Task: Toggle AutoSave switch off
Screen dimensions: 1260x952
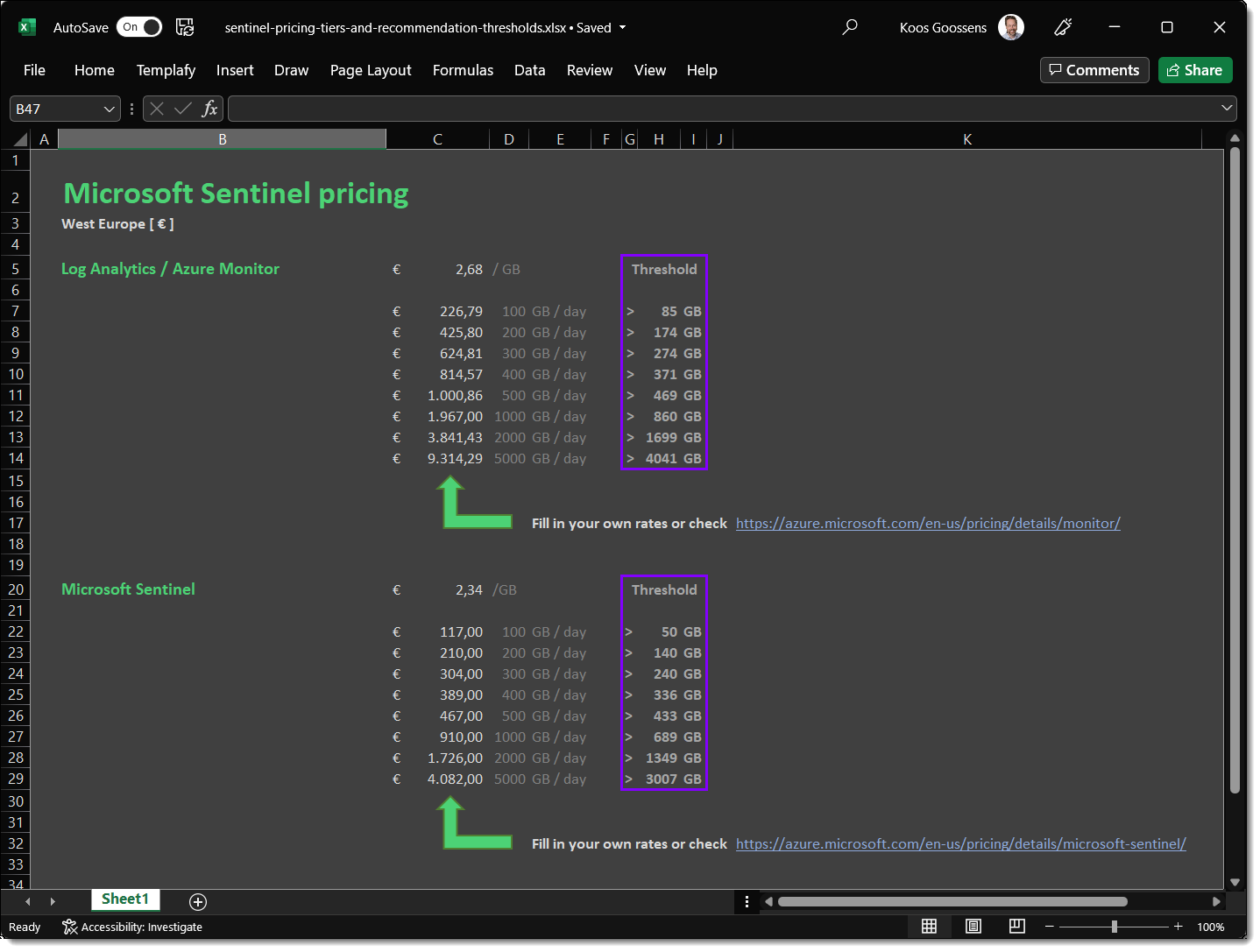Action: (139, 27)
